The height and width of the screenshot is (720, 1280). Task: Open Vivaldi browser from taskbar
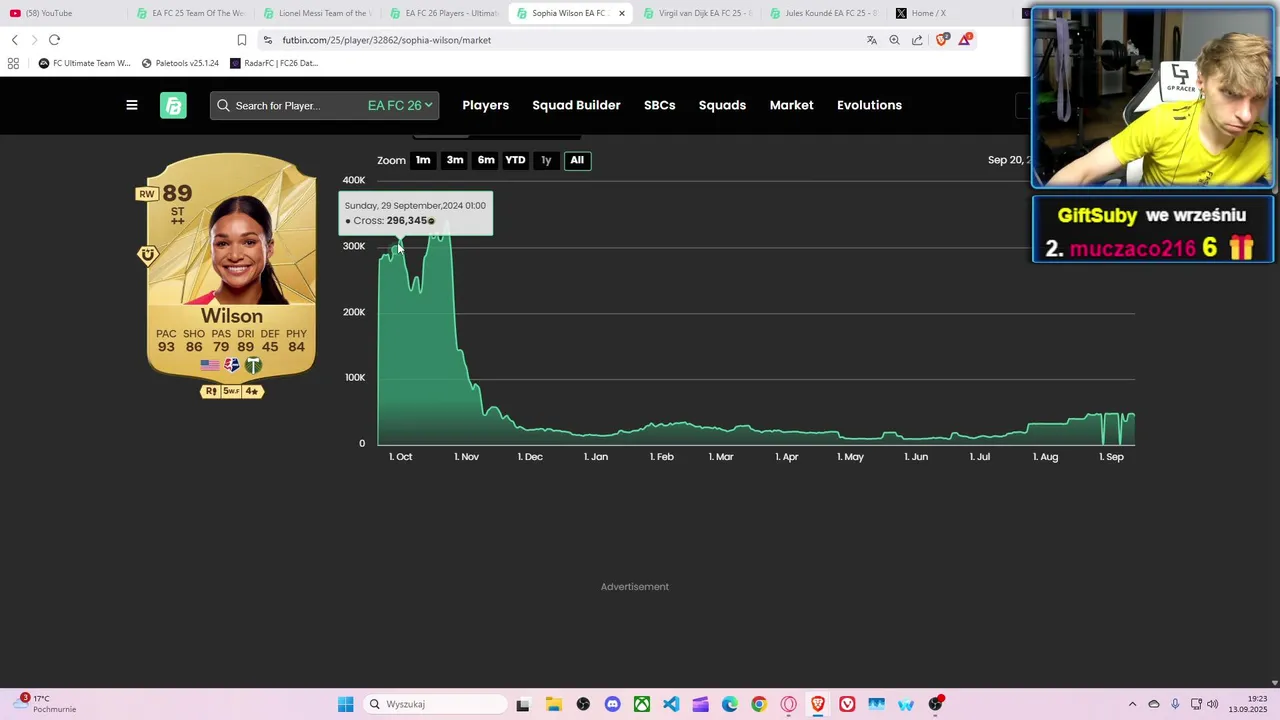click(x=847, y=704)
